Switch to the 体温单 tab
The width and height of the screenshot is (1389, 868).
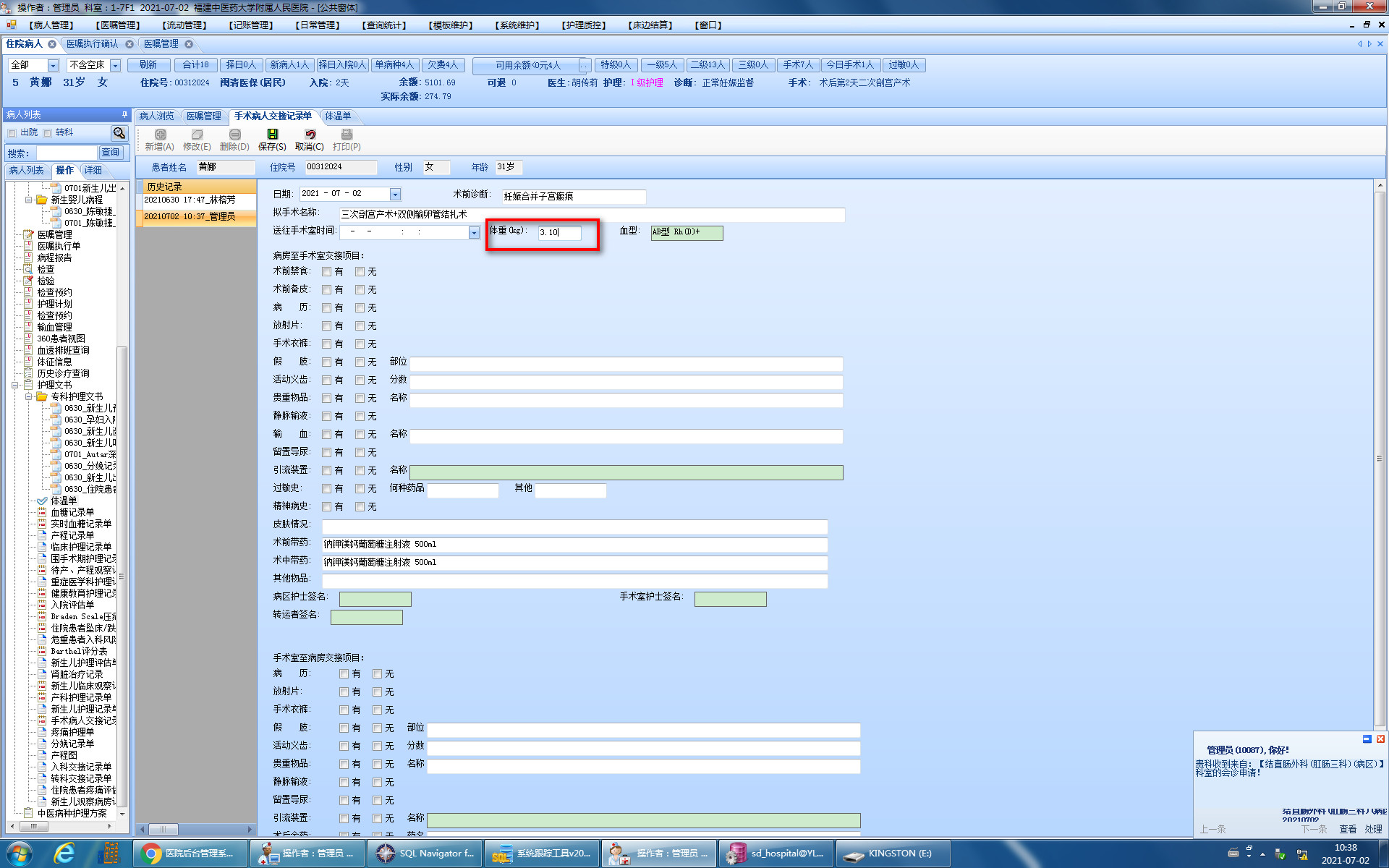(338, 116)
